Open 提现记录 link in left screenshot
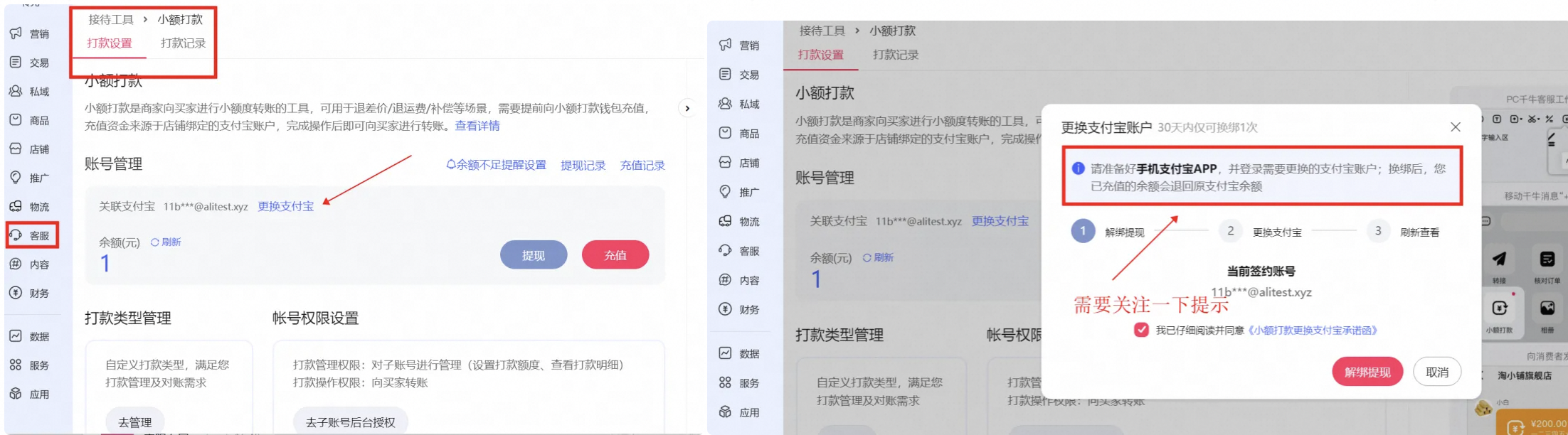The height and width of the screenshot is (435, 1568). pos(583,165)
